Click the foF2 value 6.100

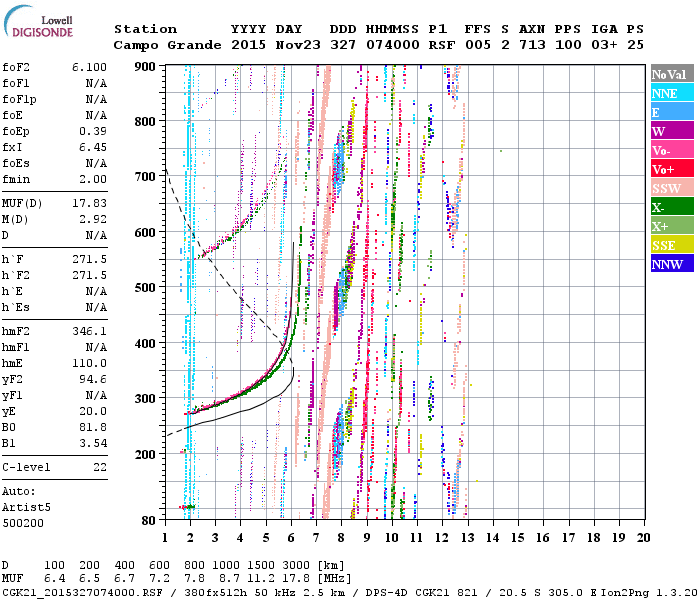pyautogui.click(x=89, y=67)
